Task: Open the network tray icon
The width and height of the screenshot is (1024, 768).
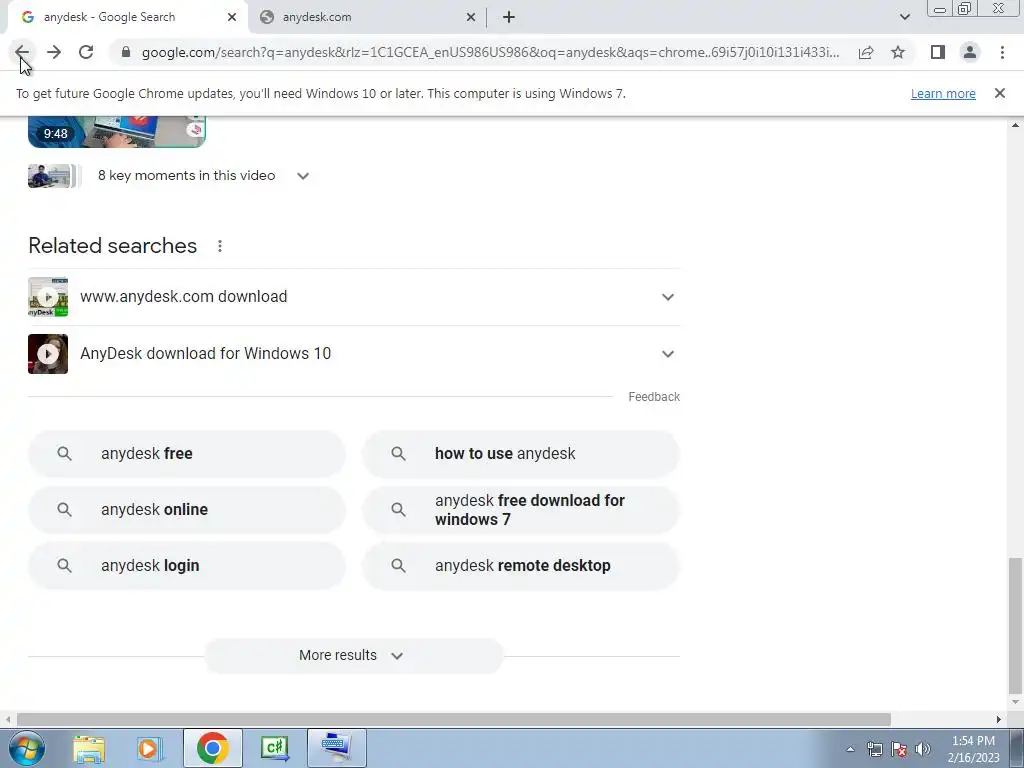Action: point(874,749)
